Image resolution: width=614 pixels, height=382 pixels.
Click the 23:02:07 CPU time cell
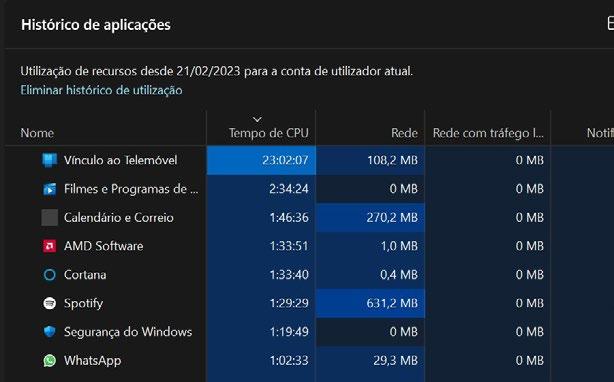pyautogui.click(x=261, y=160)
